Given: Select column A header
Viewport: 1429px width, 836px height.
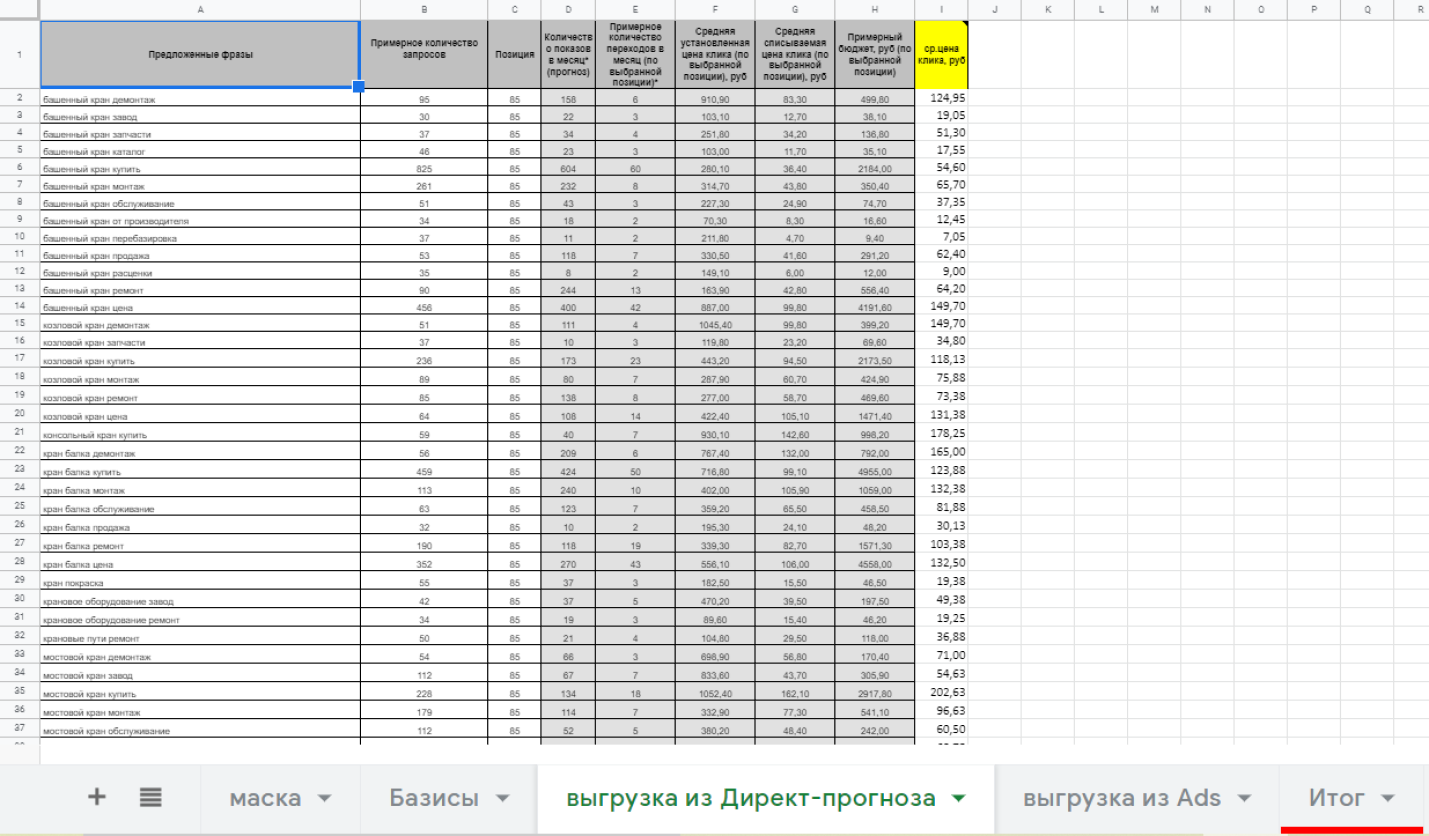Looking at the screenshot, I should coord(200,9).
